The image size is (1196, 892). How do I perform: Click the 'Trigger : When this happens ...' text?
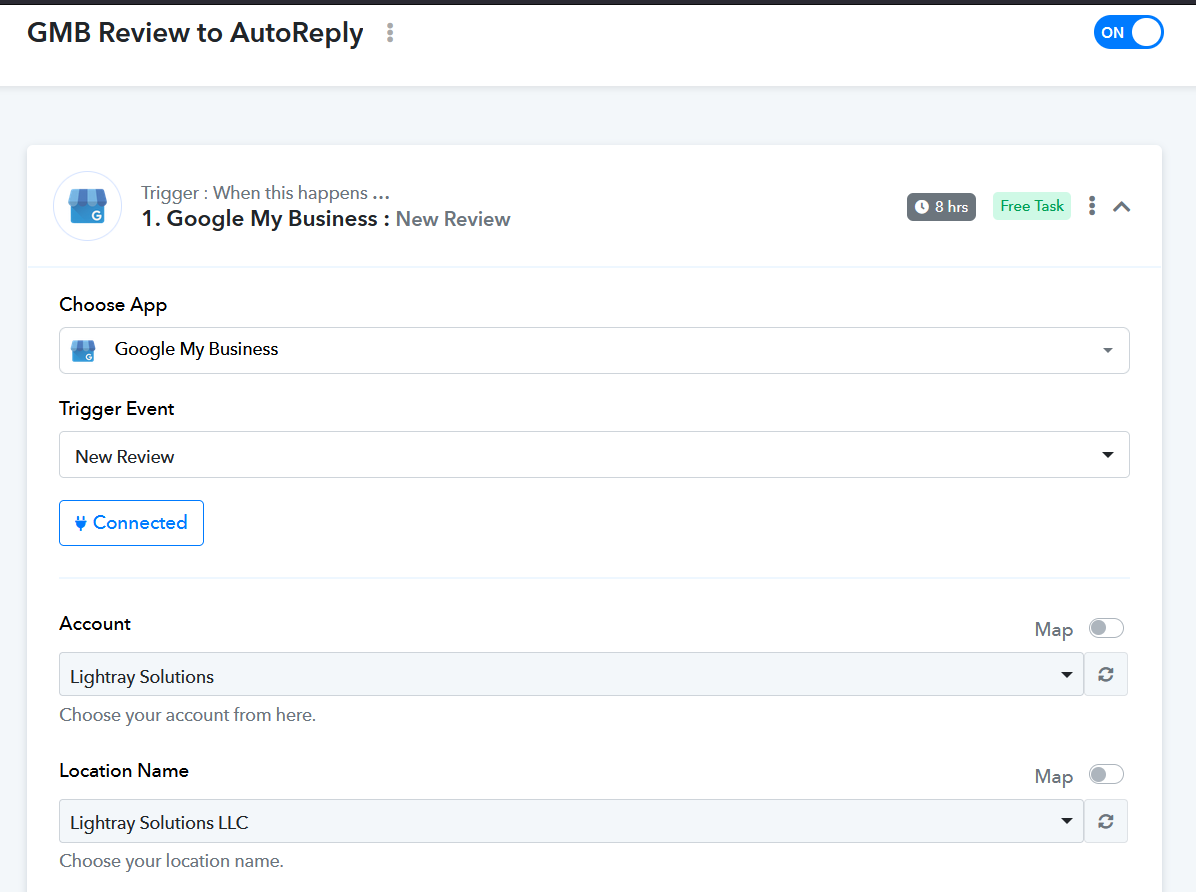pyautogui.click(x=265, y=193)
